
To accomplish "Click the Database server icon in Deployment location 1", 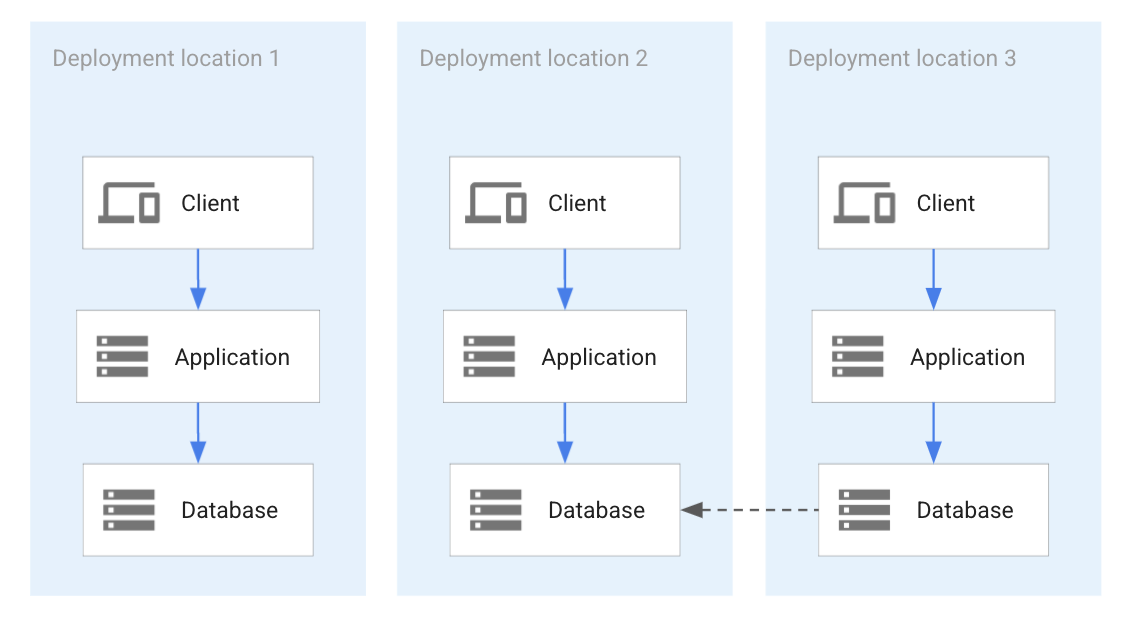I will coord(127,509).
